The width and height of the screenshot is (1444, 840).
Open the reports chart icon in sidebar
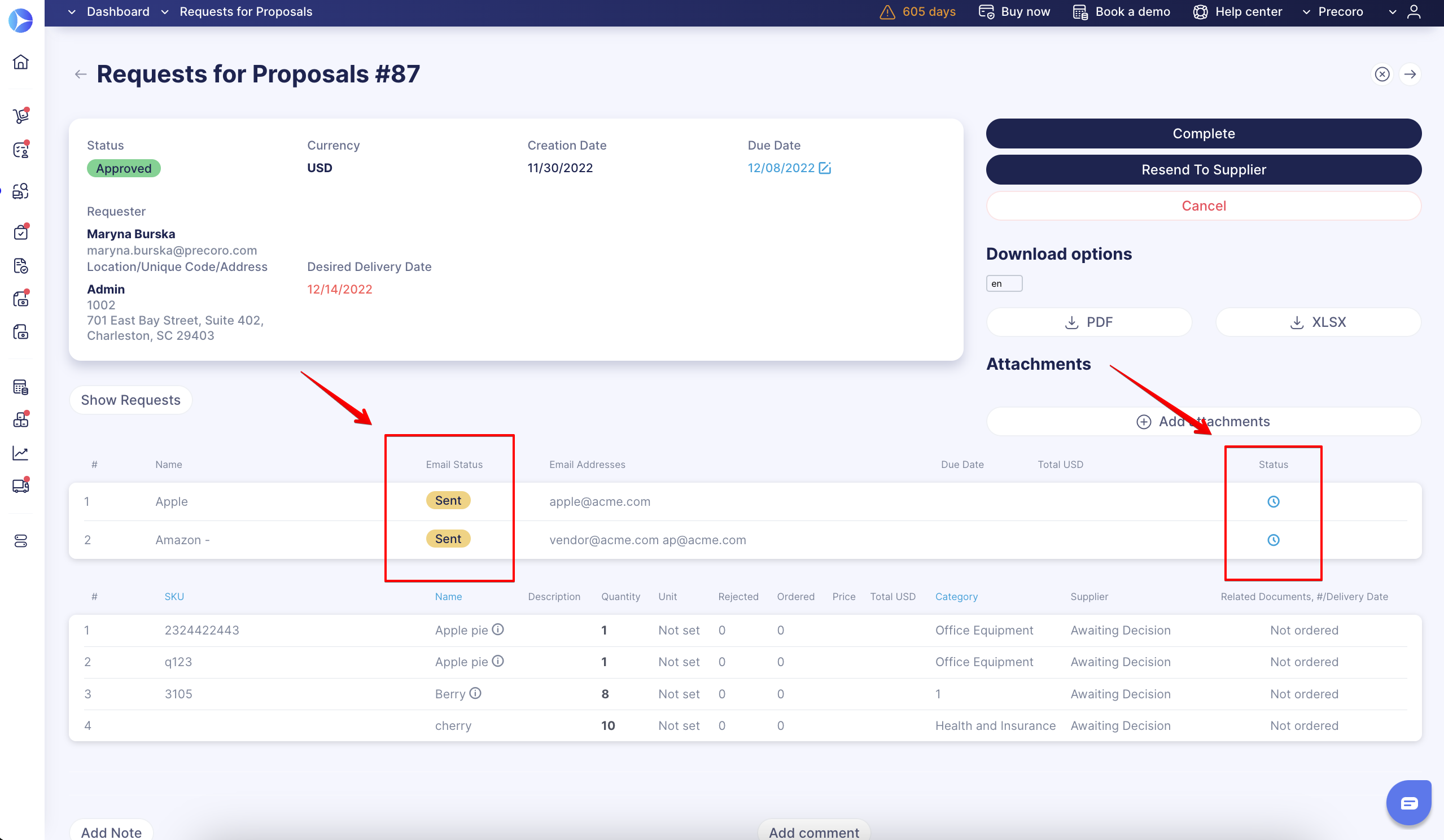click(x=21, y=453)
